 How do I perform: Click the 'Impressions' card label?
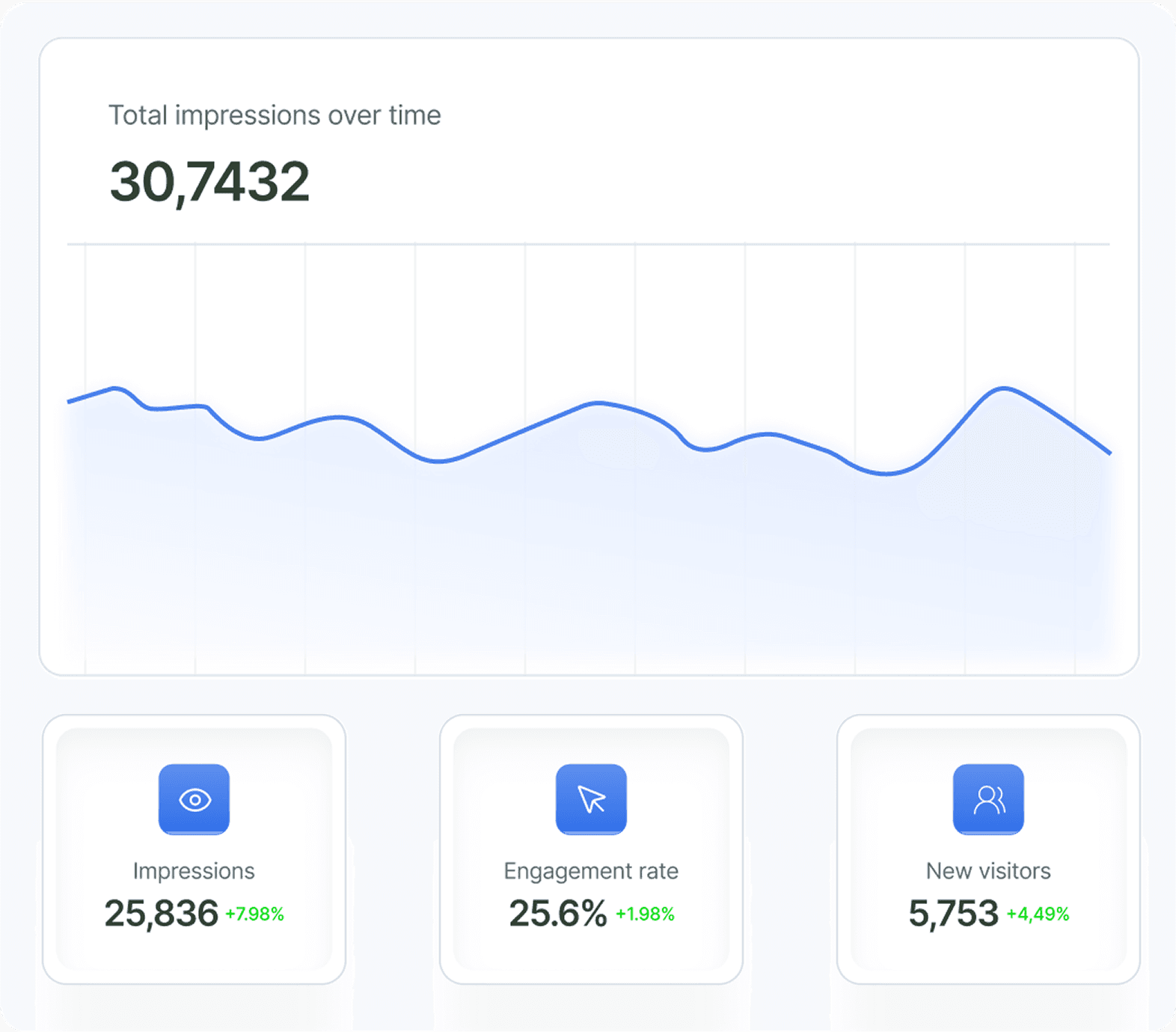tap(194, 871)
